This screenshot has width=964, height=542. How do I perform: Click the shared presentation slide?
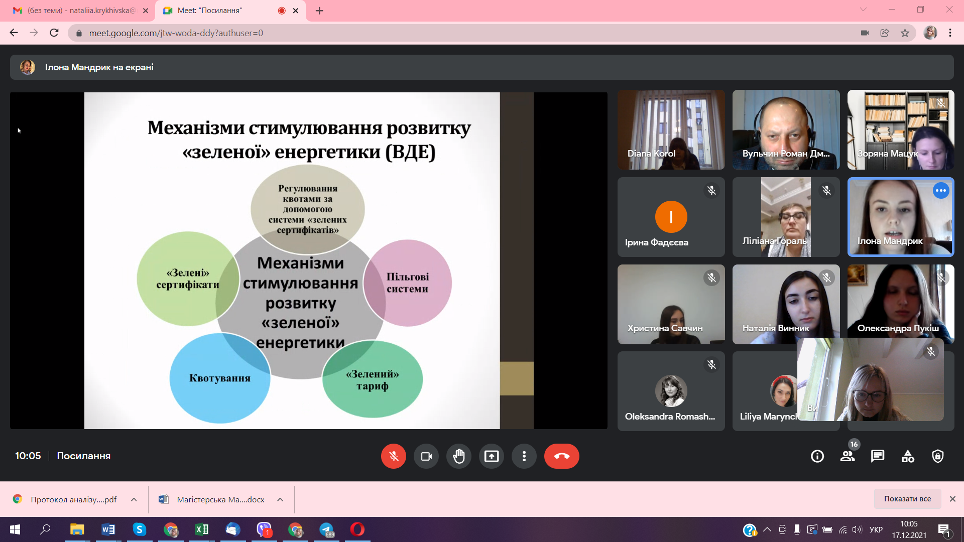point(308,260)
